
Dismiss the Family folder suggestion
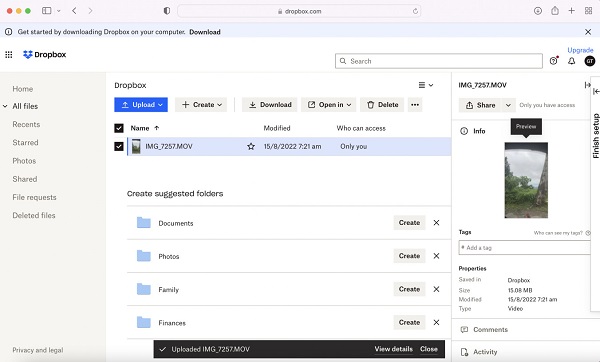point(436,289)
